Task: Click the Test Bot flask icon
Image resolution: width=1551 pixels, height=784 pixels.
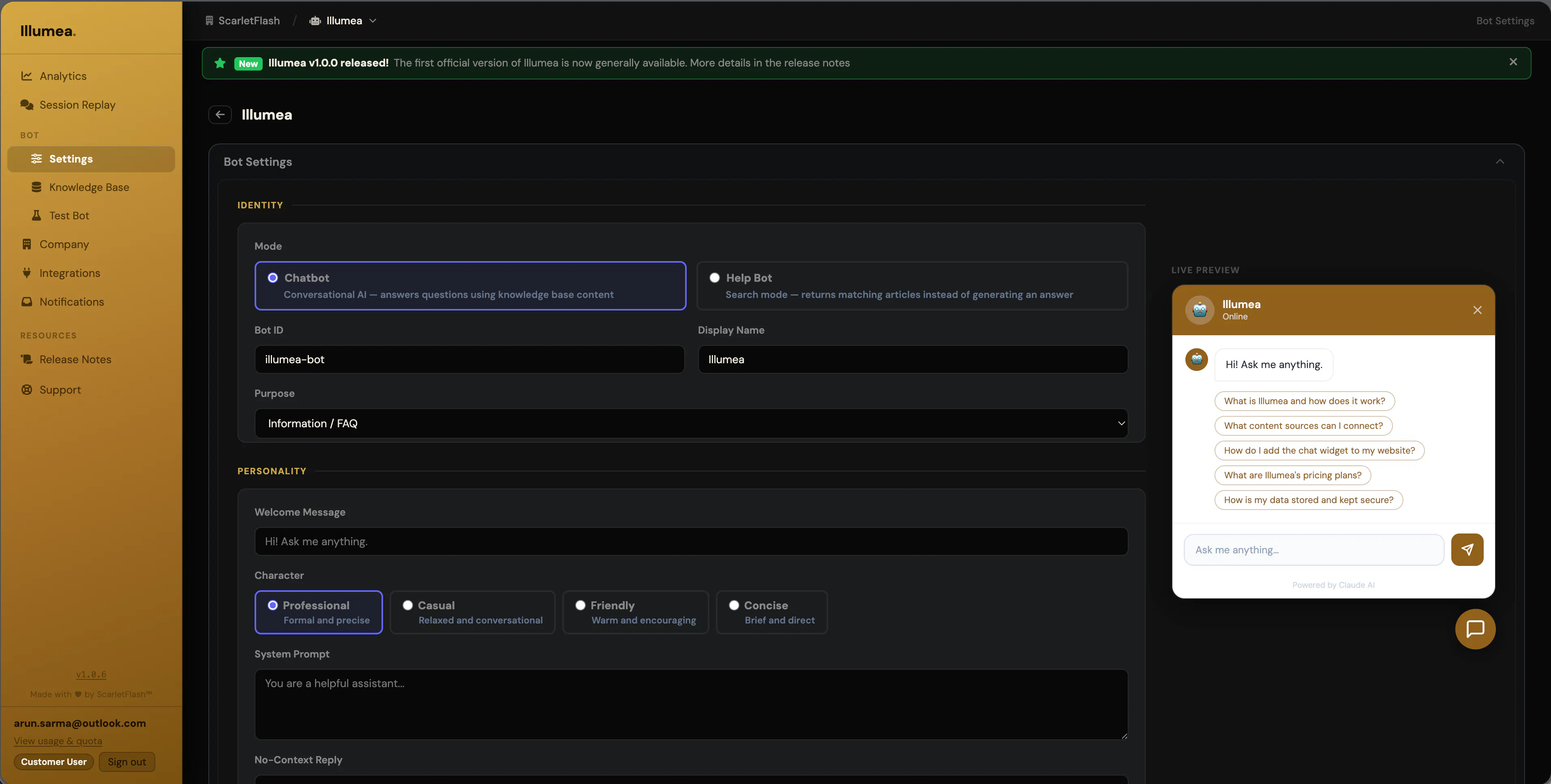Action: 37,216
